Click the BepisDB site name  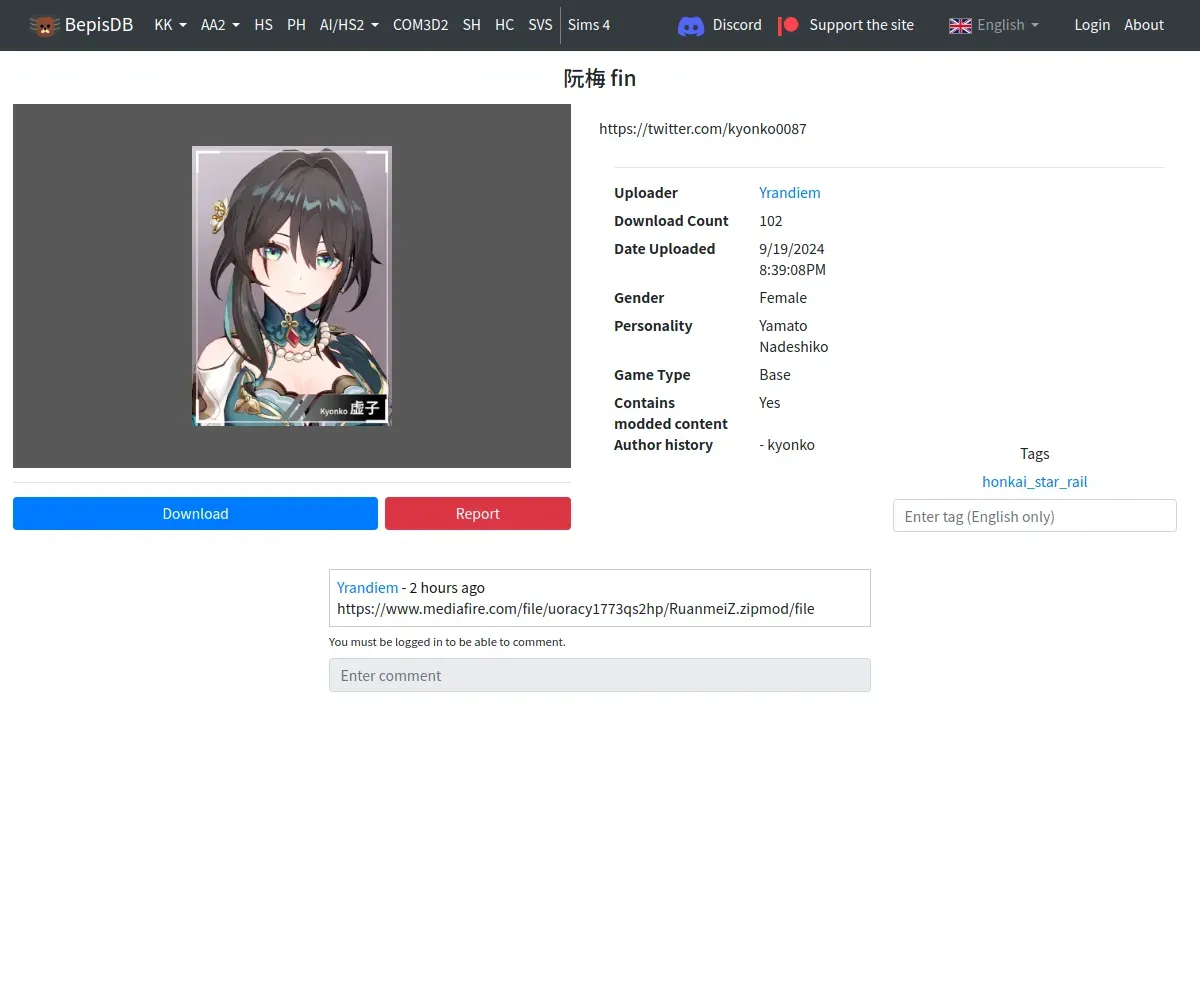point(99,25)
